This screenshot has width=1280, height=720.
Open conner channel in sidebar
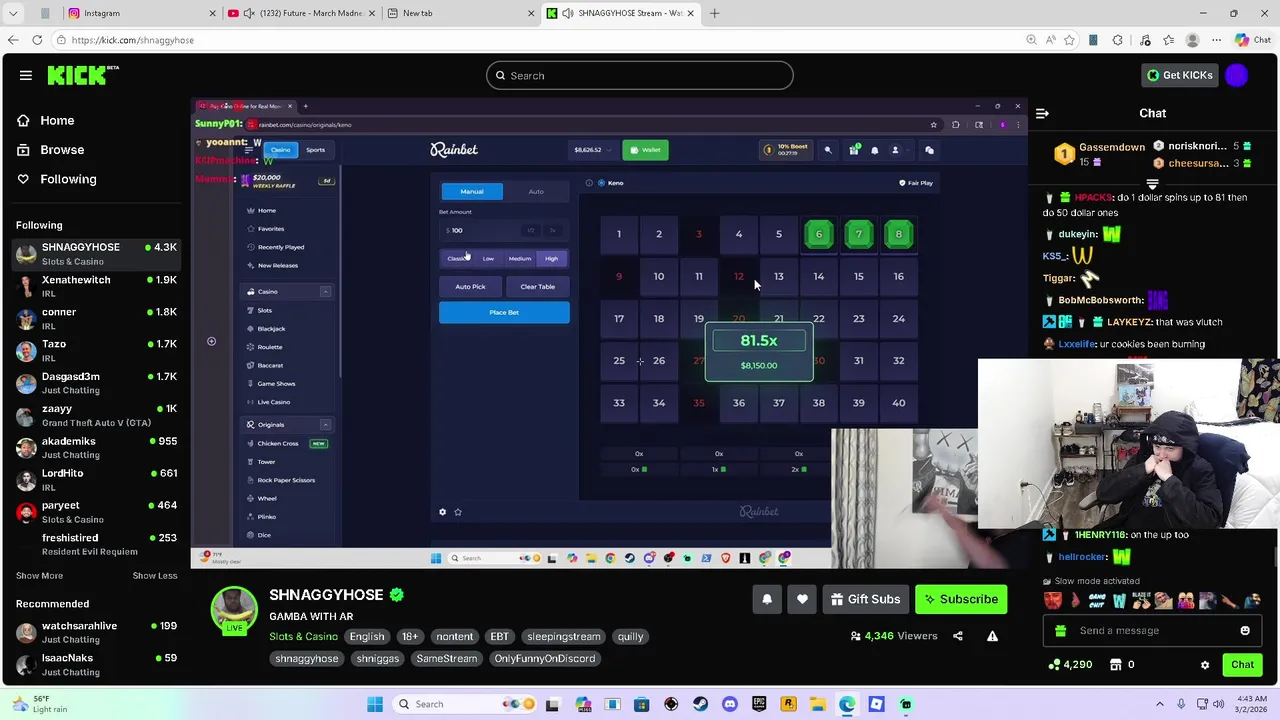coord(96,318)
